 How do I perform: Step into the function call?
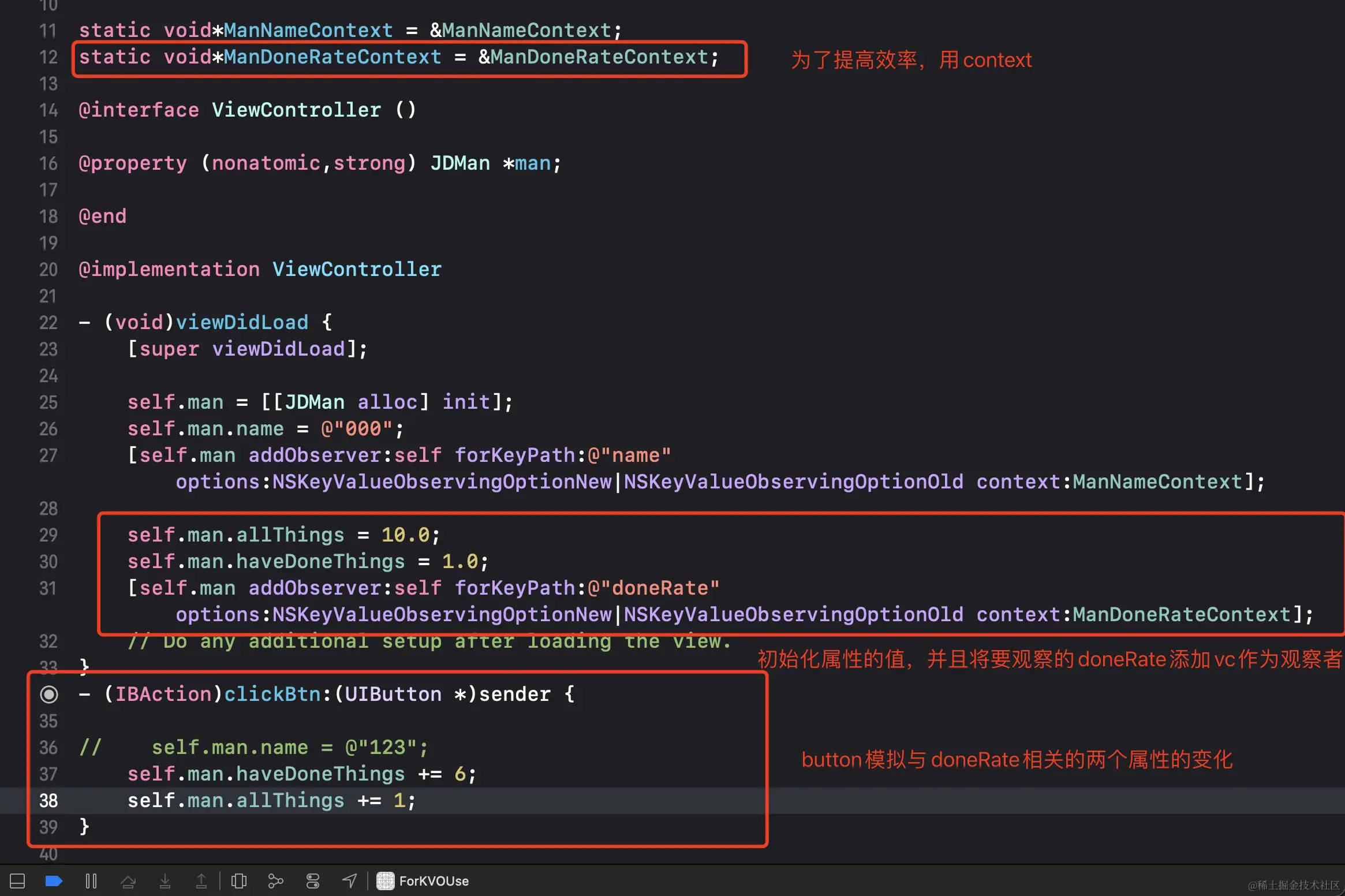(x=166, y=880)
